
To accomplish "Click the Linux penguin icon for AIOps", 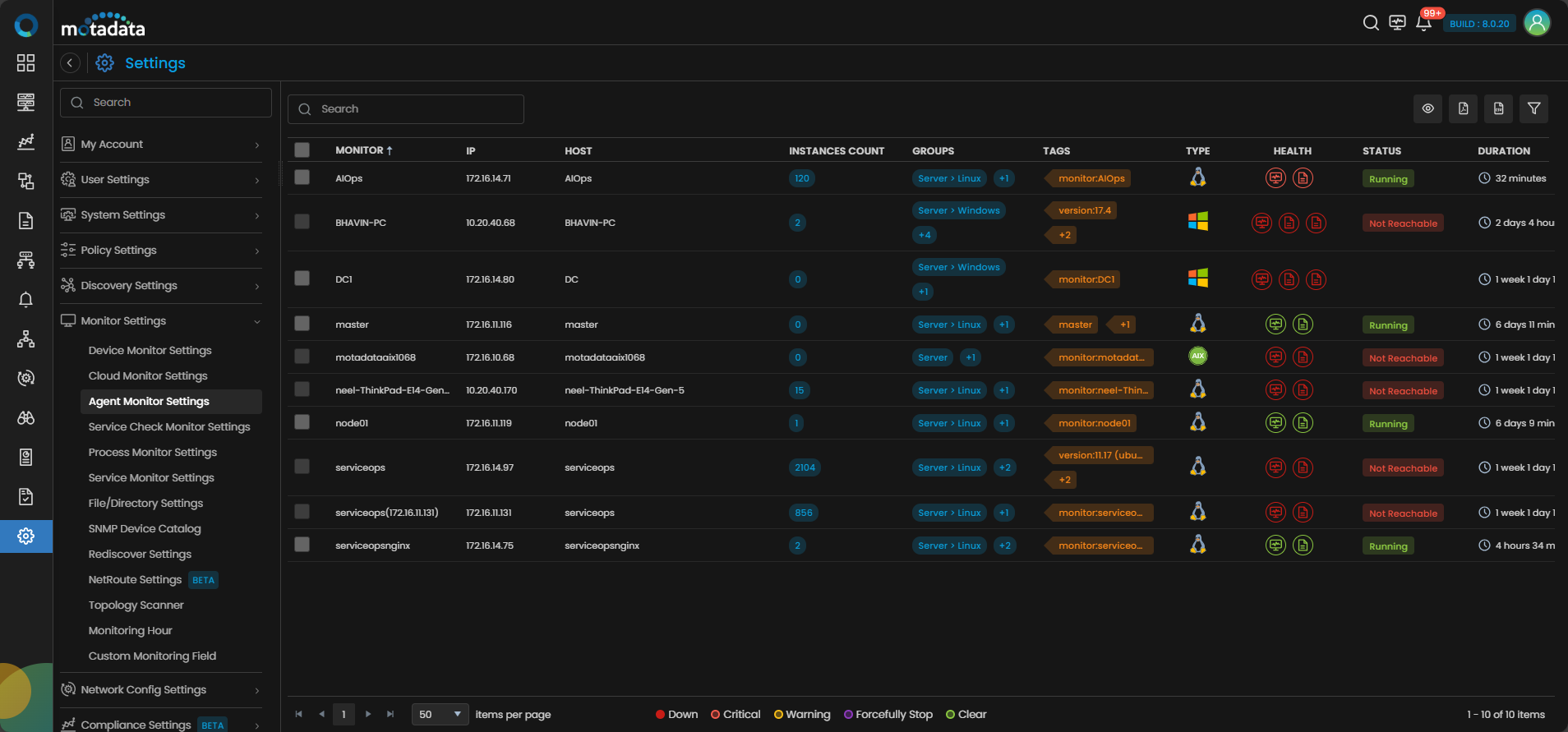I will point(1198,177).
